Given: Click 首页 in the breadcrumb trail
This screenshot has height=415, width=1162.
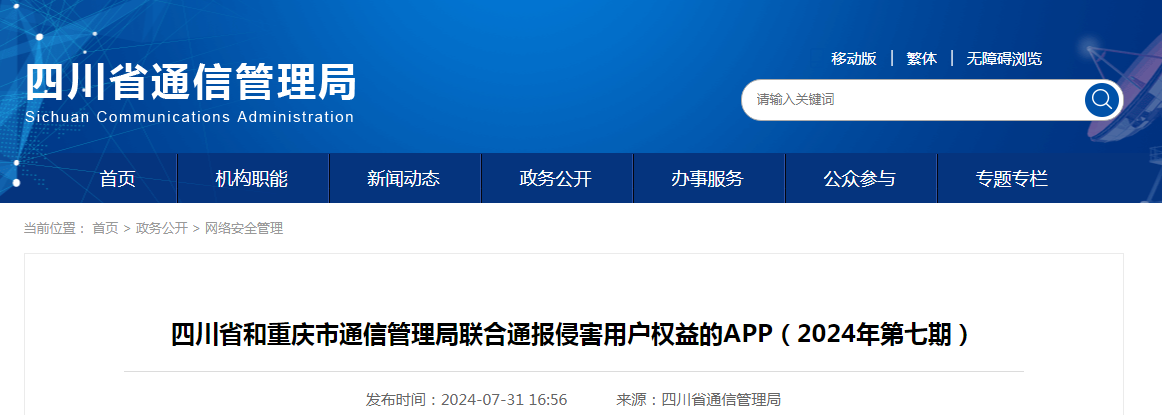Looking at the screenshot, I should pos(105,229).
